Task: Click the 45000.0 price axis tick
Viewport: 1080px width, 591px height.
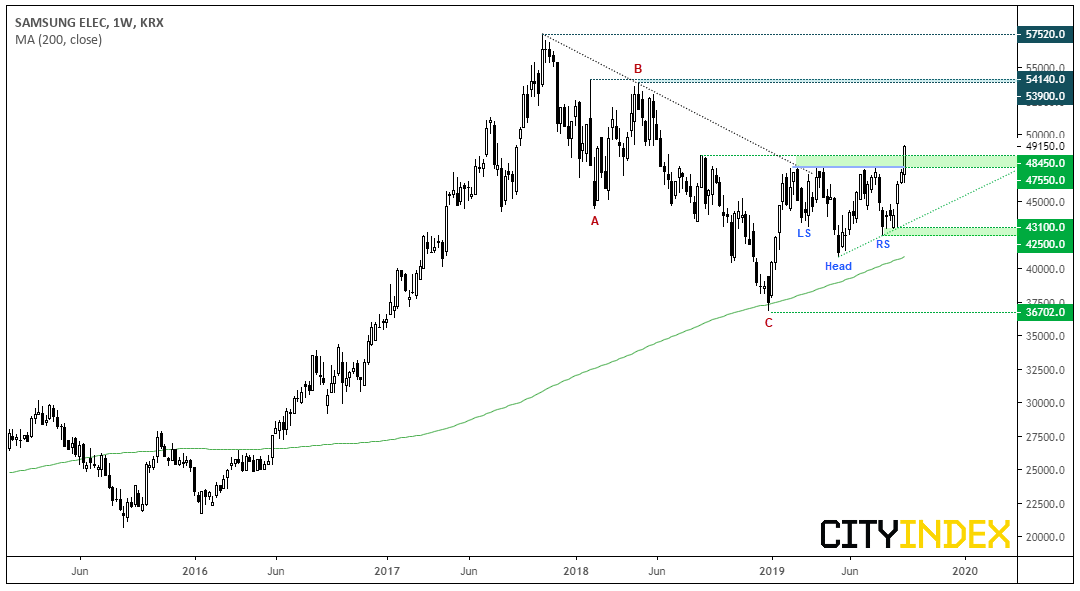Action: [1045, 203]
